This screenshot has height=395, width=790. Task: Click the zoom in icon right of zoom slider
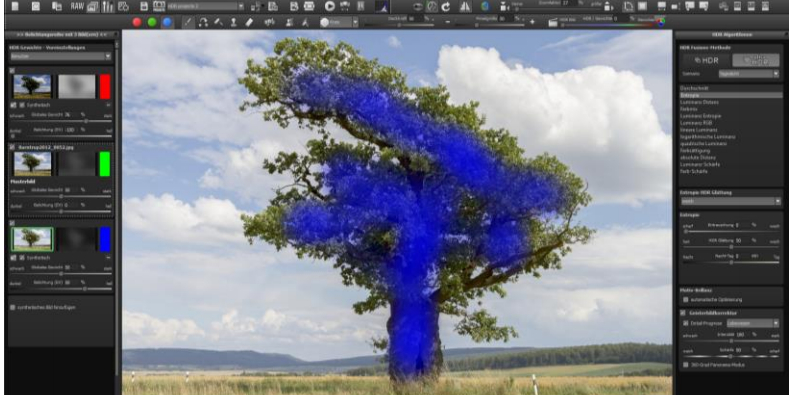pos(609,7)
